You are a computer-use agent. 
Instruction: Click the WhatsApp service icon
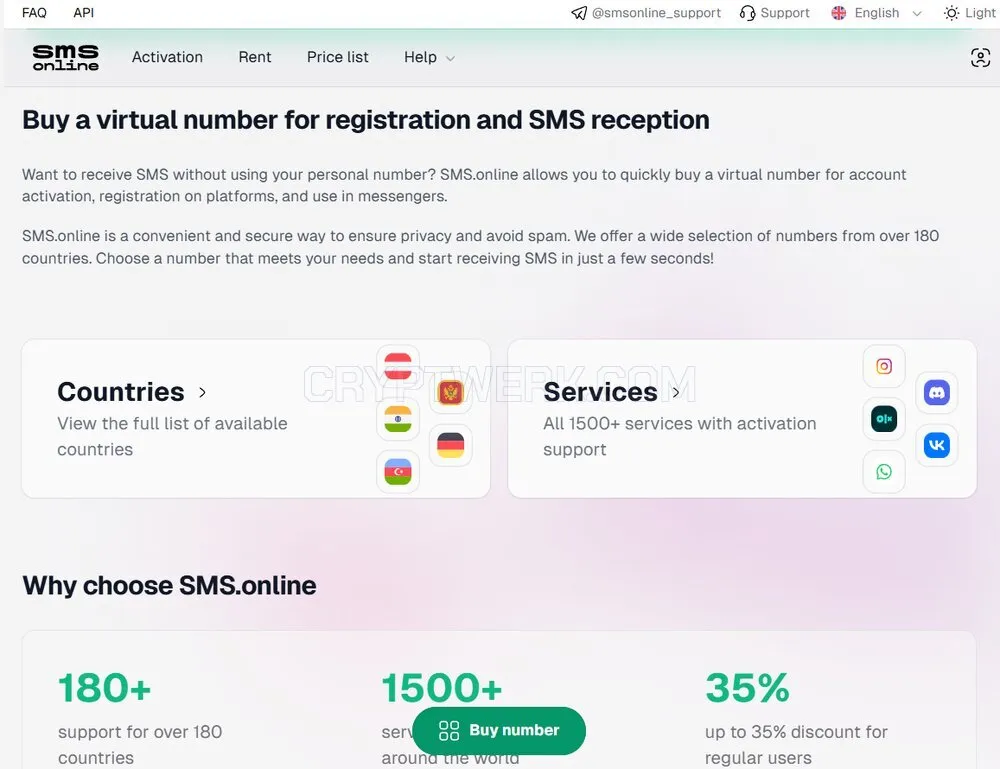tap(884, 472)
